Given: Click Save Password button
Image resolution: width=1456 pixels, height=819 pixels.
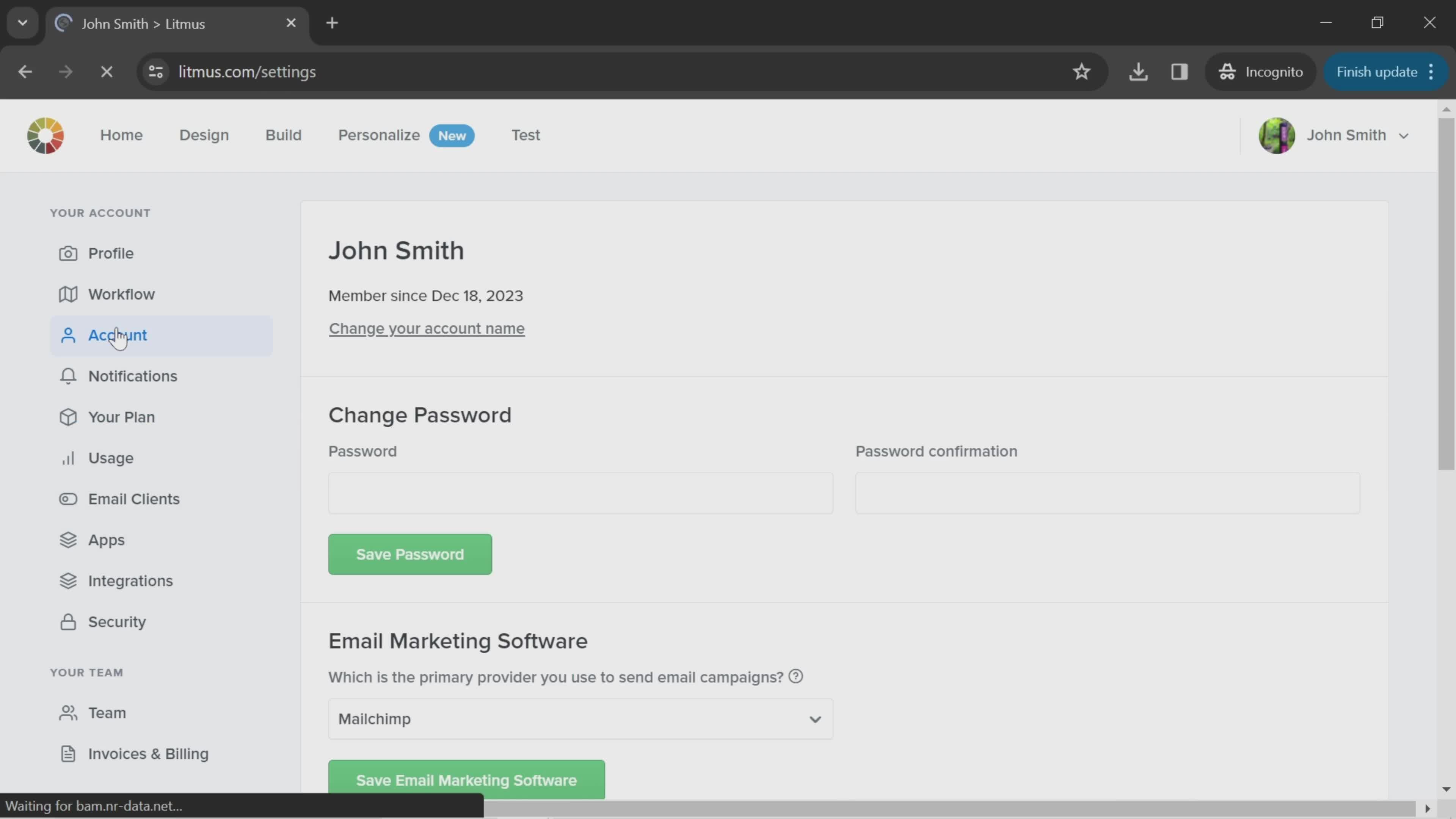Looking at the screenshot, I should (410, 554).
